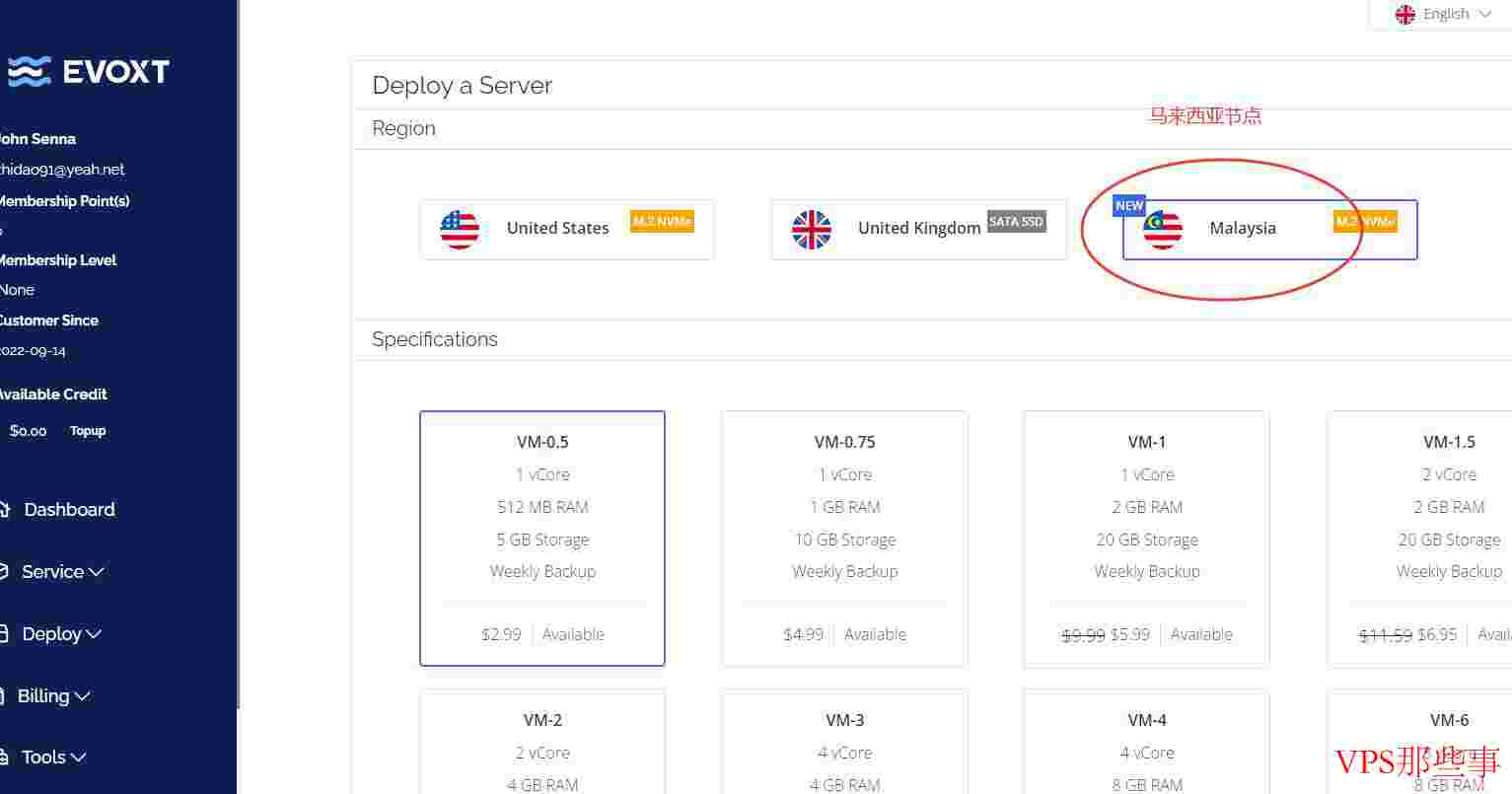This screenshot has height=794, width=1512.
Task: Select the VM-0.5 plan card
Action: pyautogui.click(x=542, y=539)
